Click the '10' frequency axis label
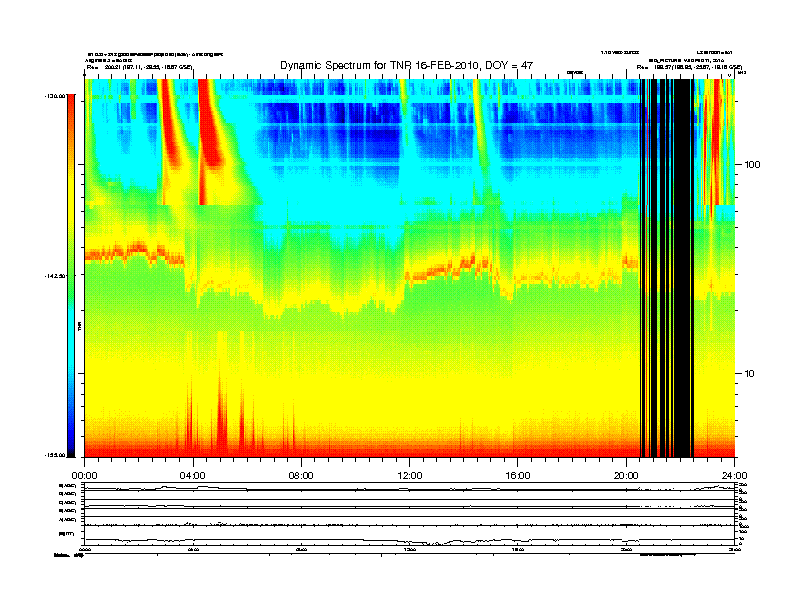 (749, 374)
